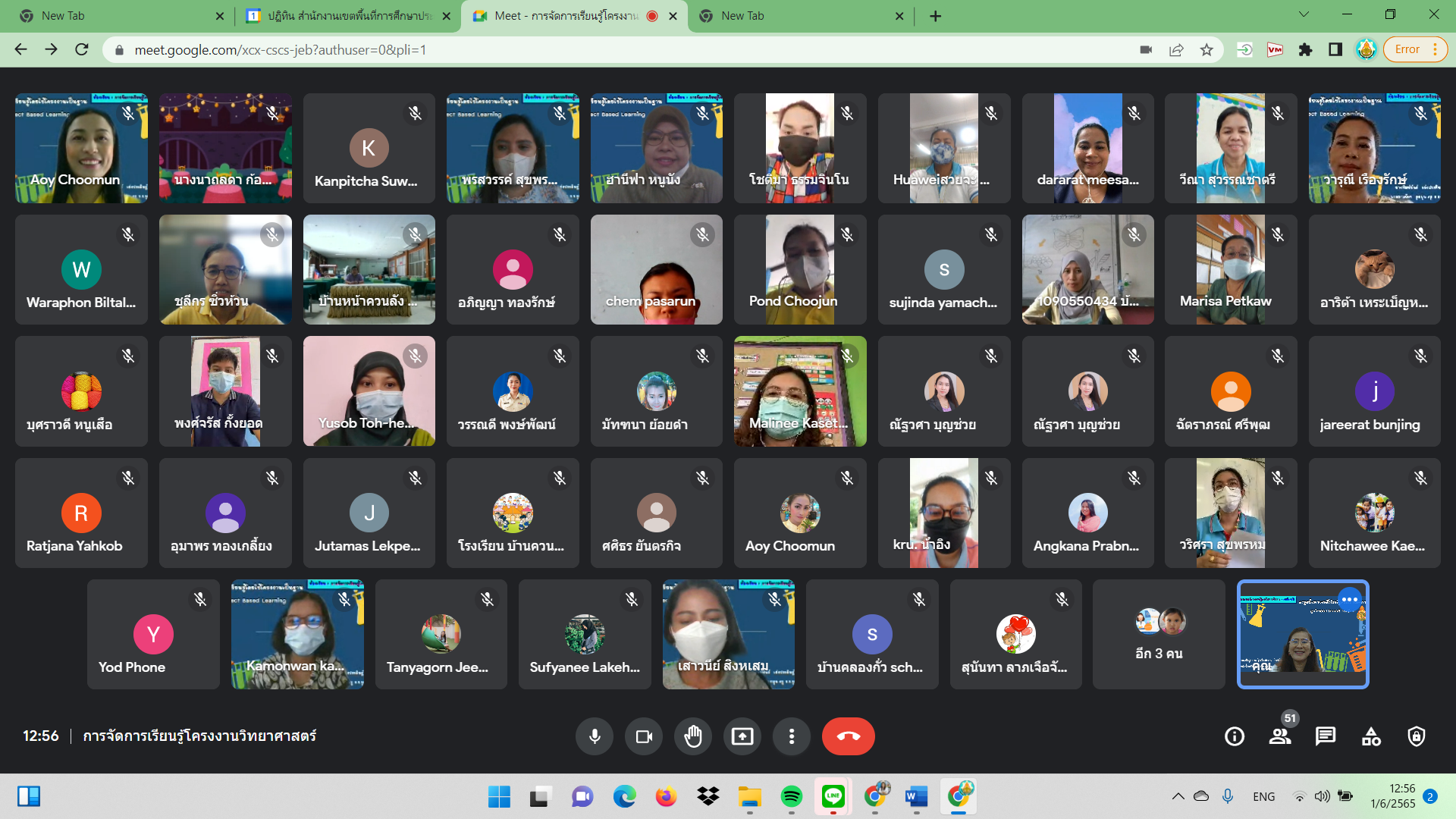Raise hand in the meeting
The width and height of the screenshot is (1456, 819).
click(692, 736)
